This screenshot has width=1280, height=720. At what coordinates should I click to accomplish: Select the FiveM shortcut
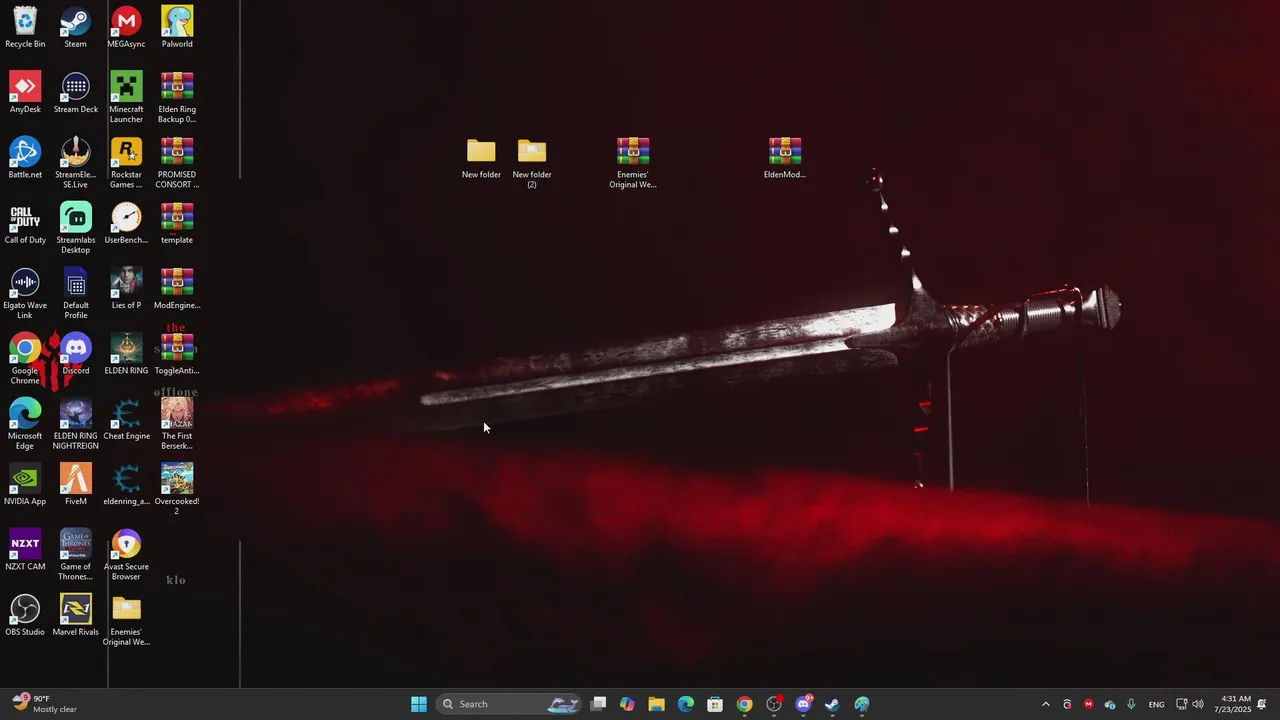[75, 484]
